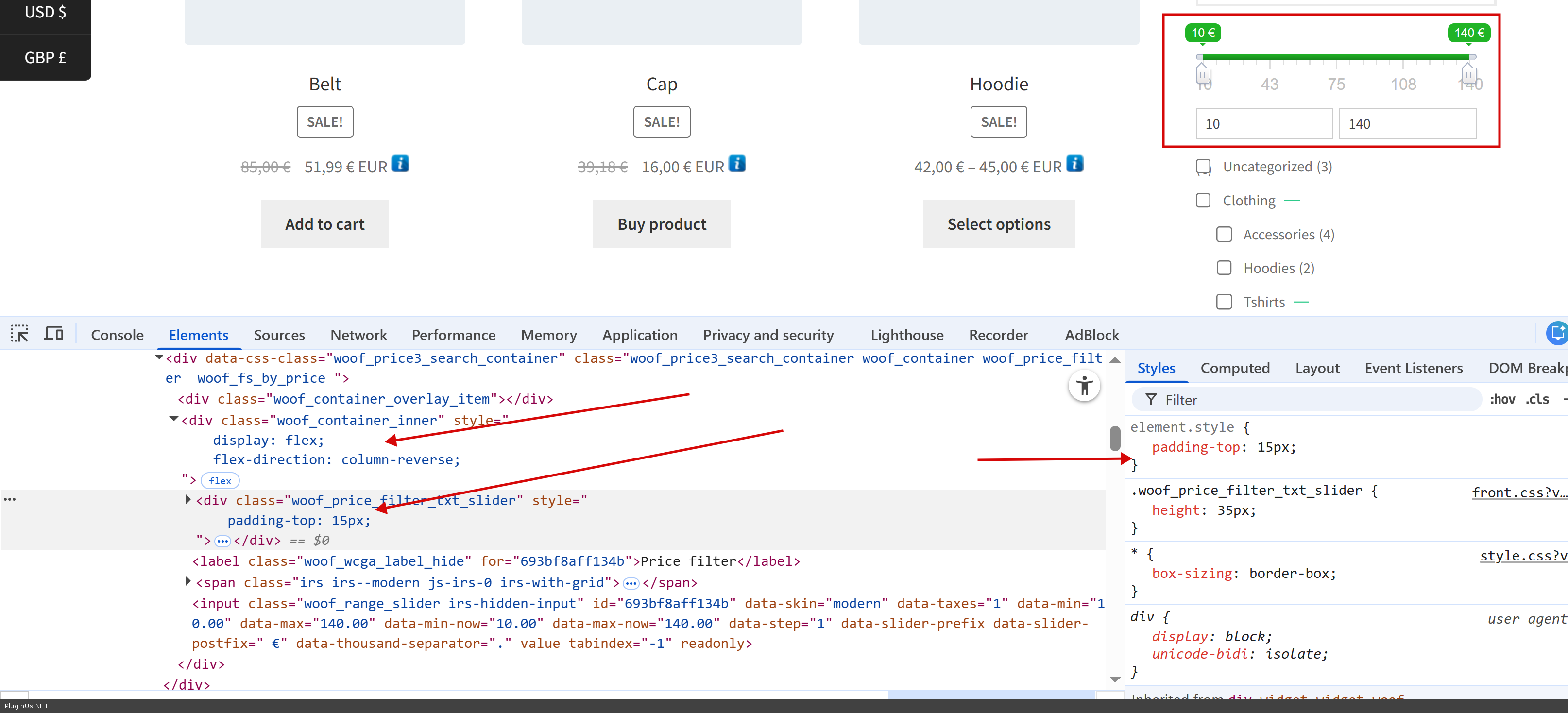1568x713 pixels.
Task: Click the info icon beside Belt price
Action: click(400, 164)
